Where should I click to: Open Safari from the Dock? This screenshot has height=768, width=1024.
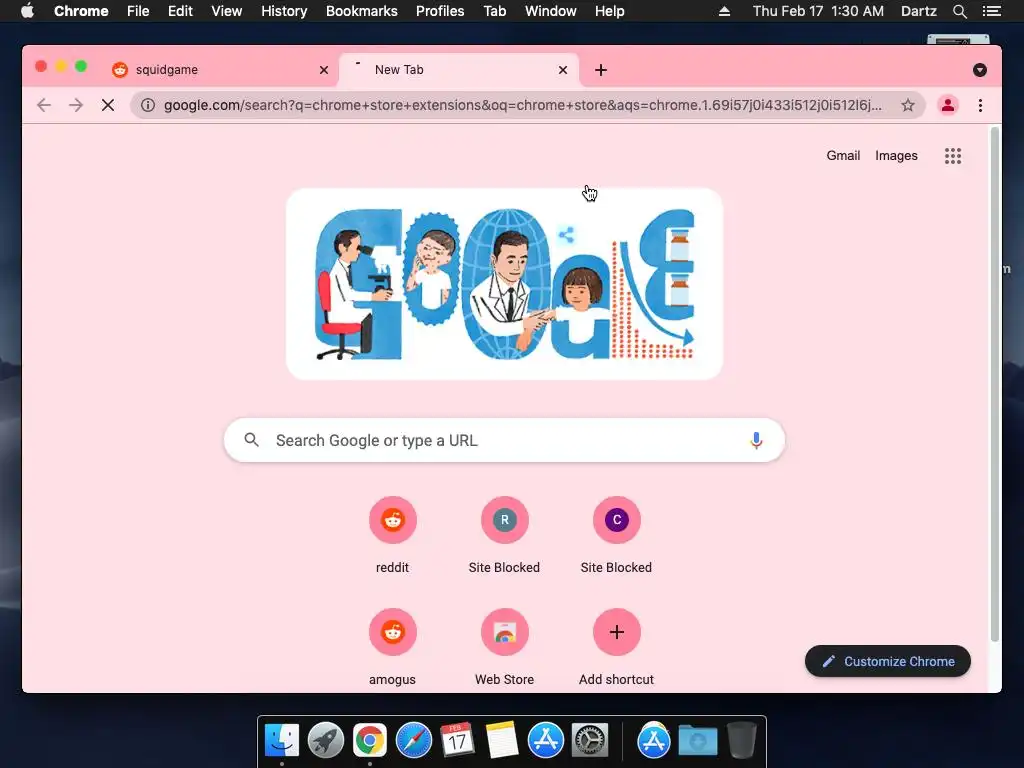tap(414, 741)
